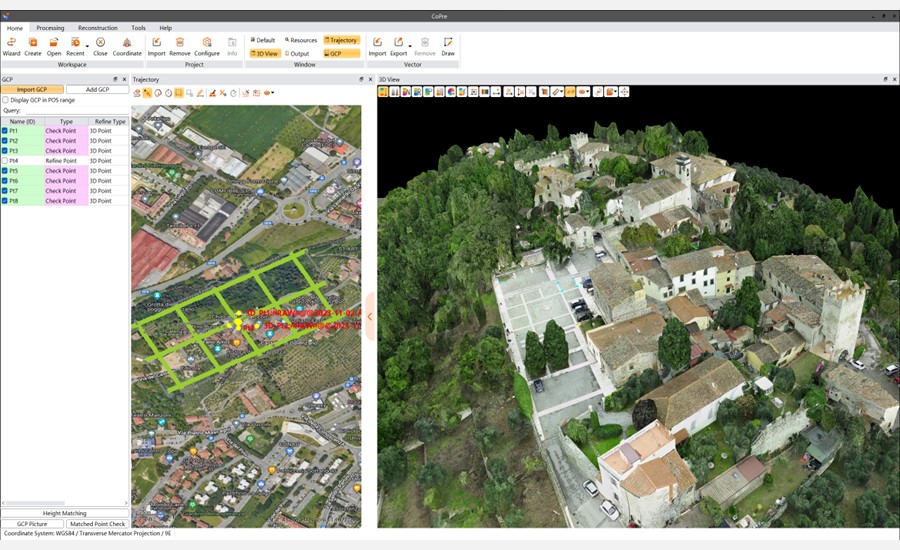Click the Import GCP button

click(x=32, y=90)
